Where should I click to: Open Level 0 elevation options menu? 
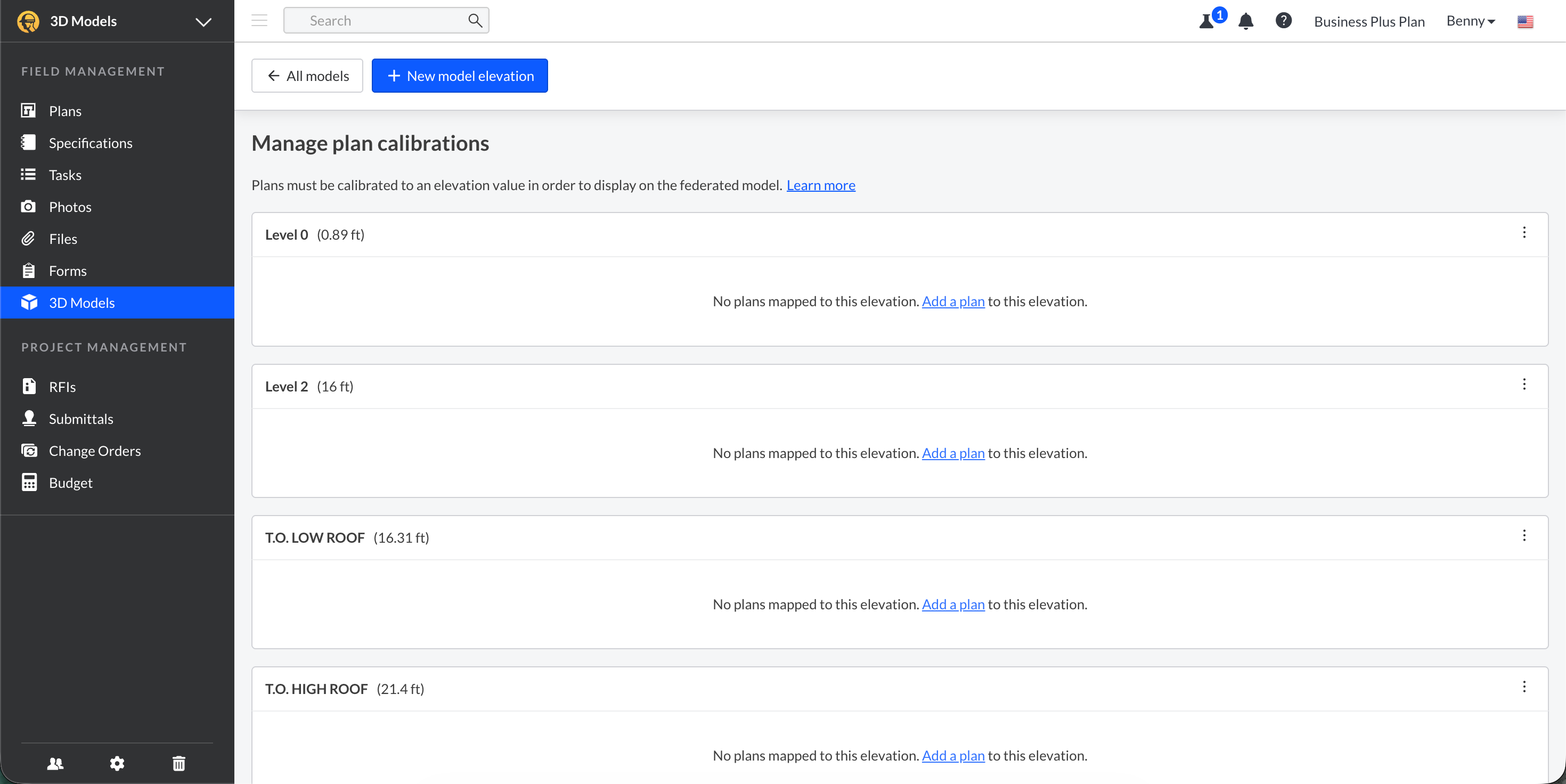1523,233
